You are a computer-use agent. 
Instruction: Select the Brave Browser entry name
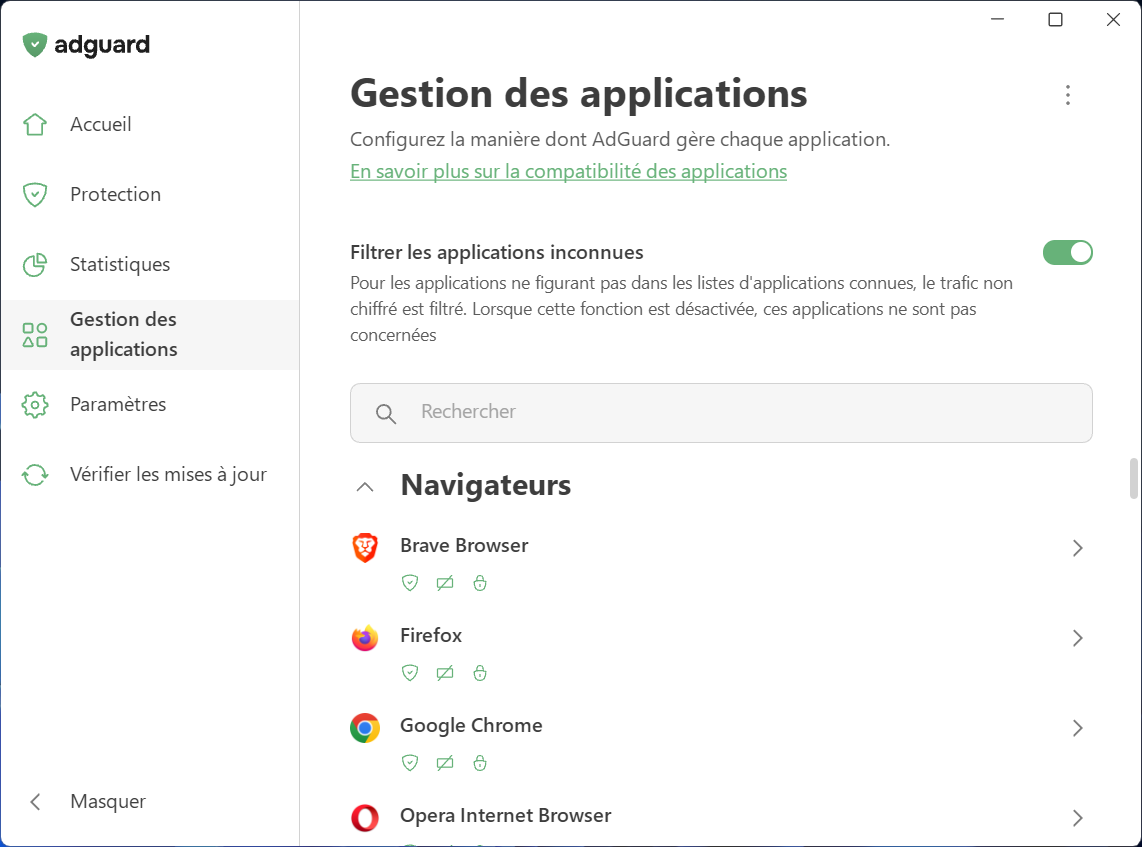[x=464, y=545]
